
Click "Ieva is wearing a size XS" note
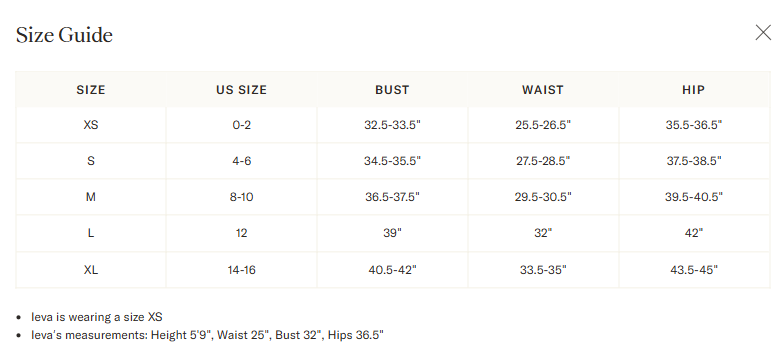[x=97, y=317]
